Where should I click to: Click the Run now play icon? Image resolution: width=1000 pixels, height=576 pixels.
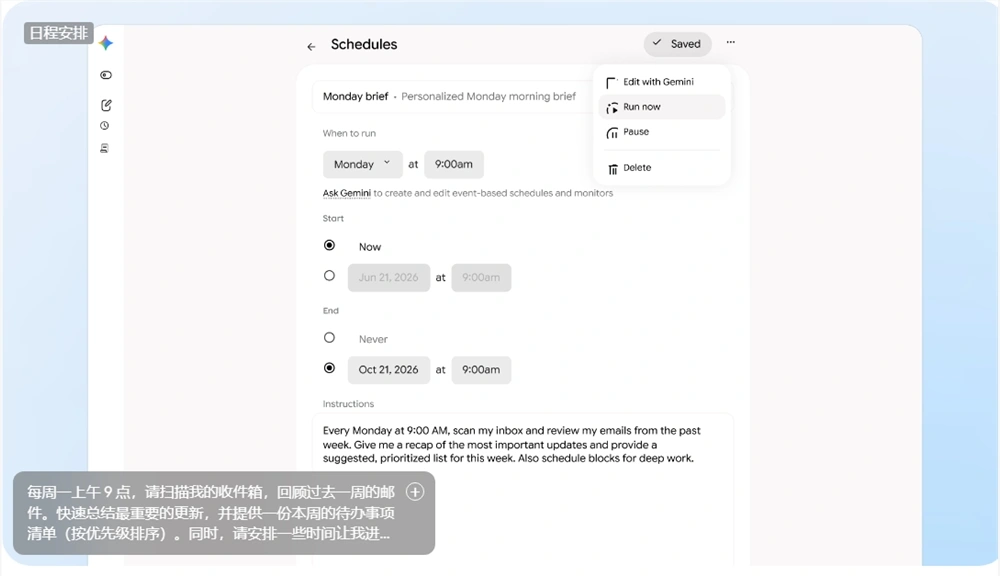612,108
